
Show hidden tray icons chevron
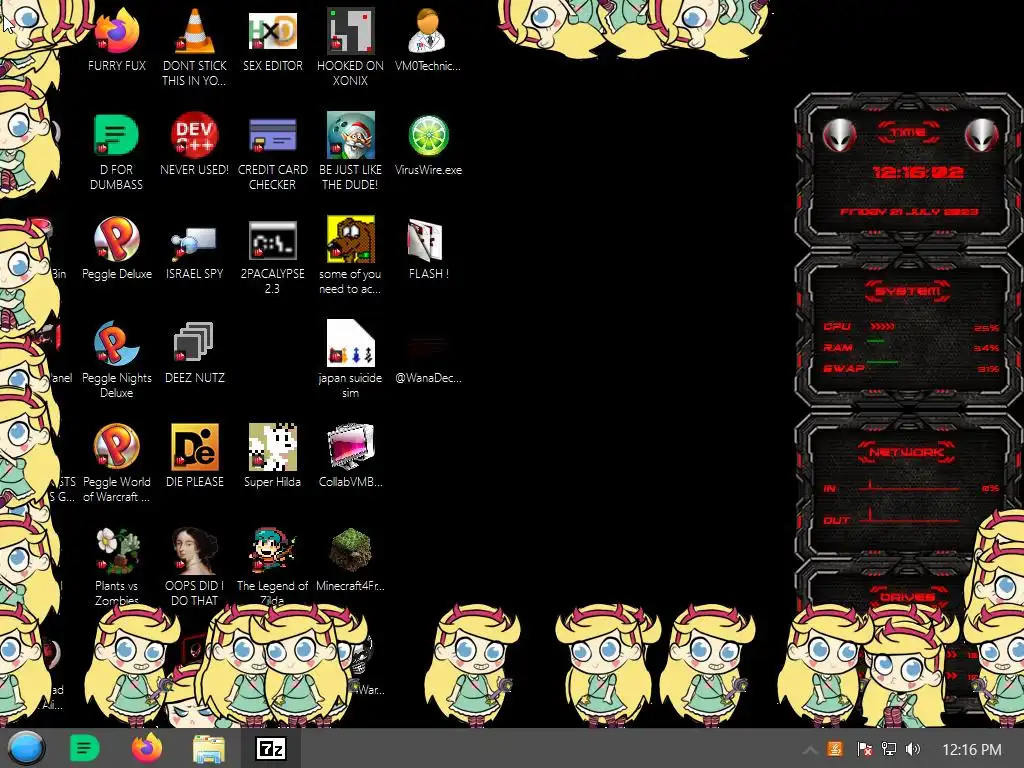pyautogui.click(x=809, y=749)
